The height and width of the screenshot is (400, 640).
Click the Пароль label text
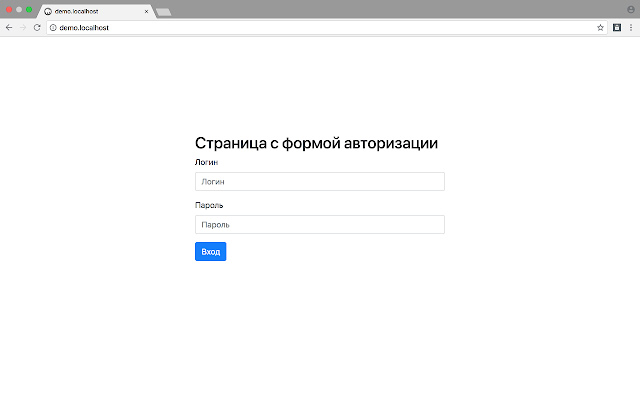tap(209, 205)
